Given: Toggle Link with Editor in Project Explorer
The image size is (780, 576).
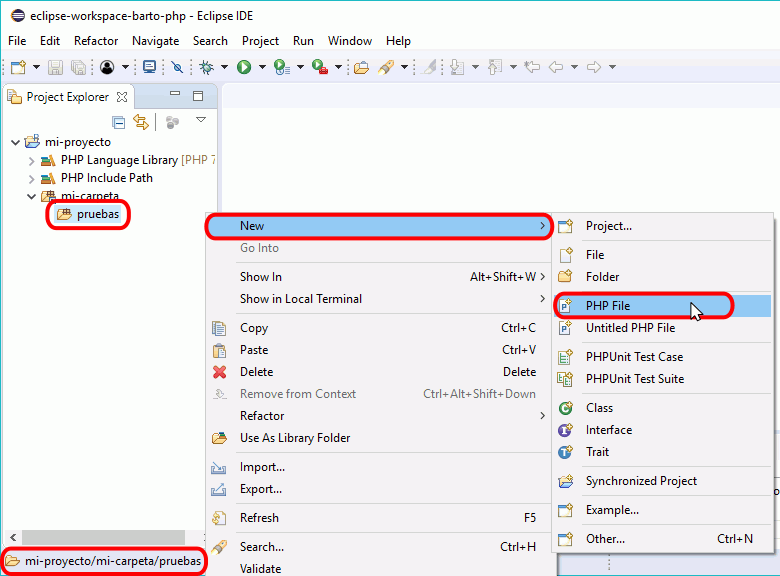Looking at the screenshot, I should [x=141, y=122].
